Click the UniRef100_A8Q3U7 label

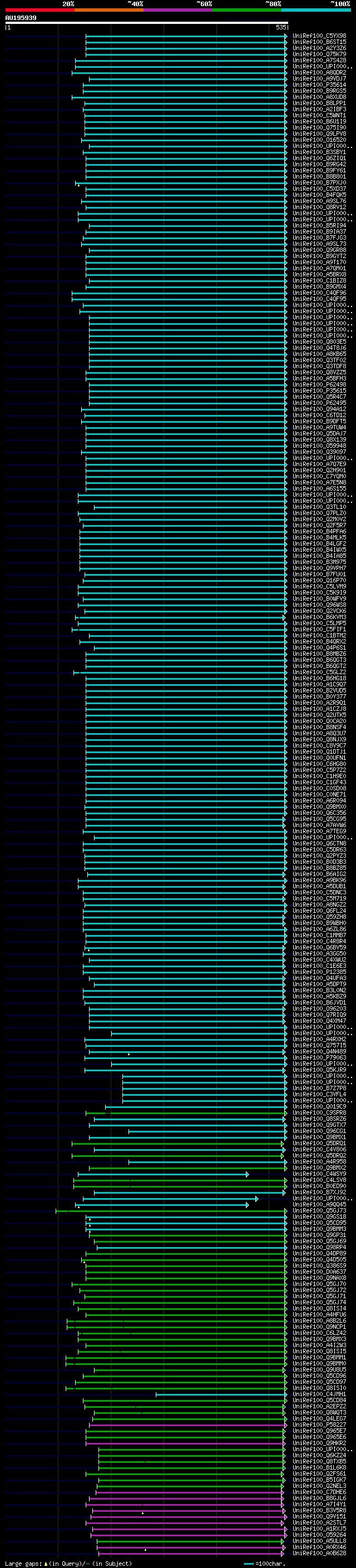tap(319, 734)
